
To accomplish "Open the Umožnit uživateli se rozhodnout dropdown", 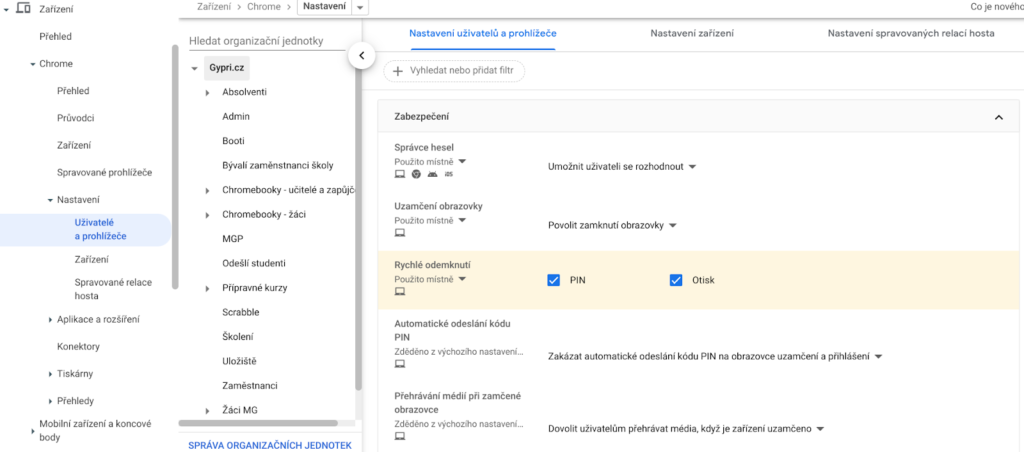I will [x=622, y=166].
